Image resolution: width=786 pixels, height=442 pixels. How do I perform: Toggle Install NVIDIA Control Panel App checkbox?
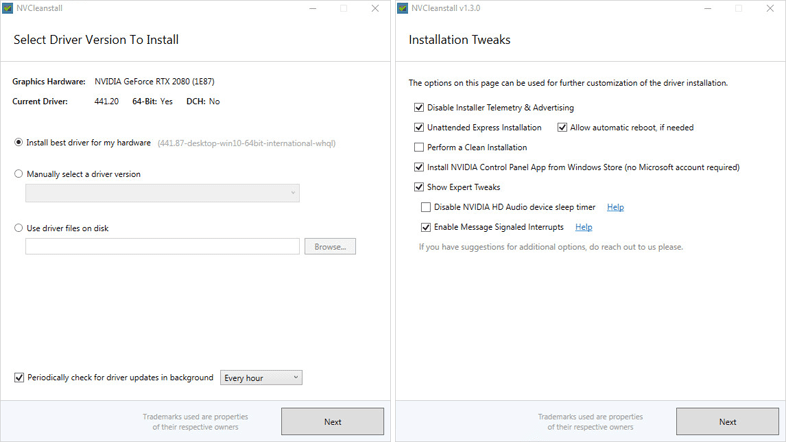pyautogui.click(x=419, y=167)
